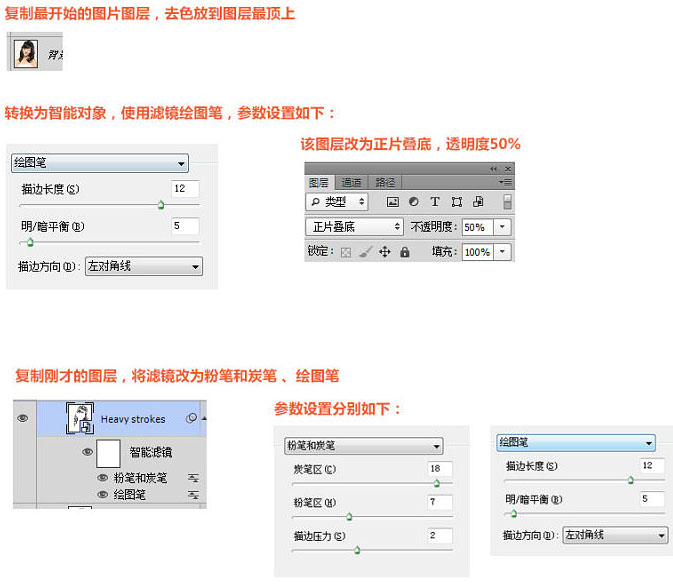
Task: Click the lock position move icon
Action: 385,252
